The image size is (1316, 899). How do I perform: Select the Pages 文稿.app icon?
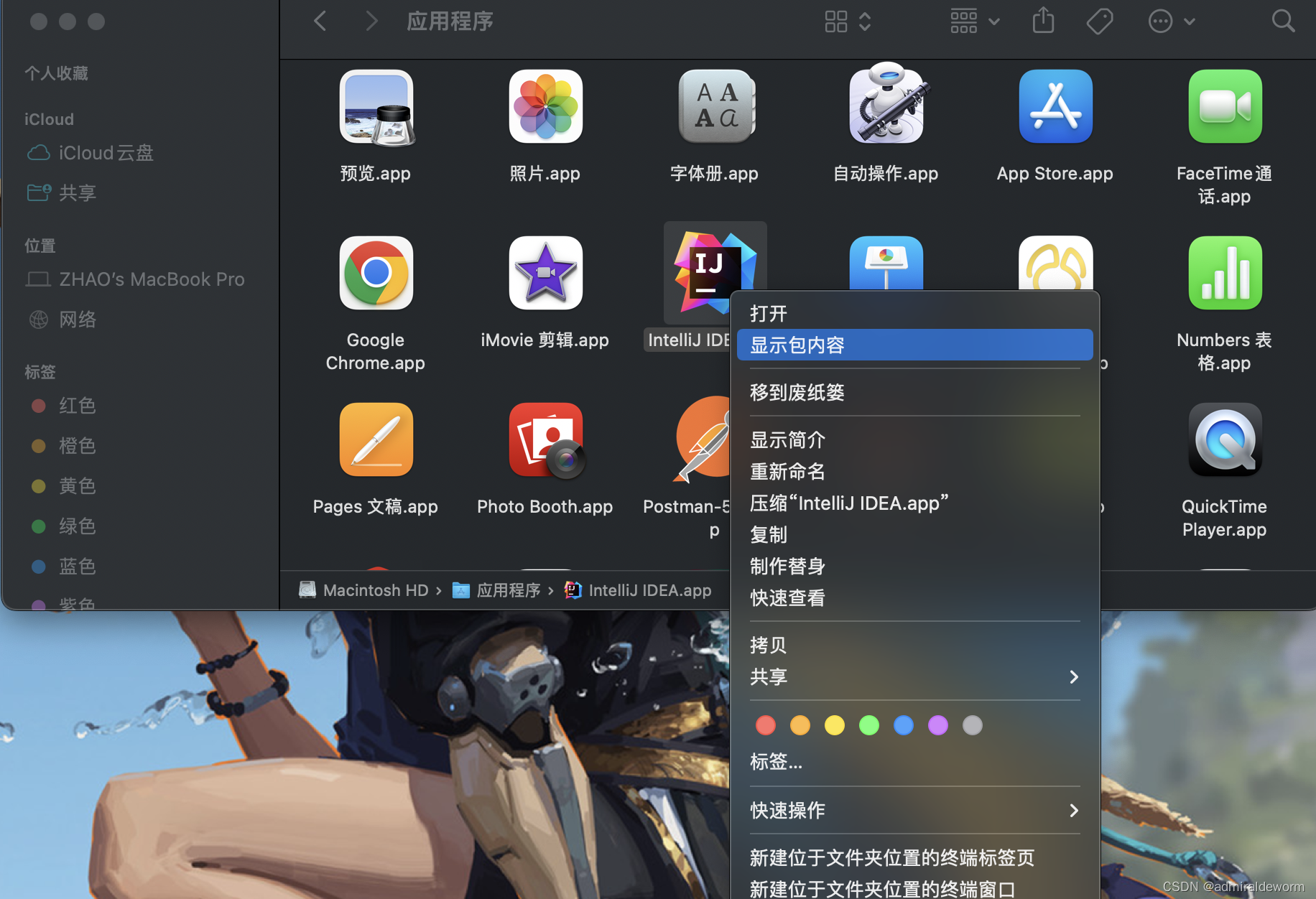click(x=376, y=439)
